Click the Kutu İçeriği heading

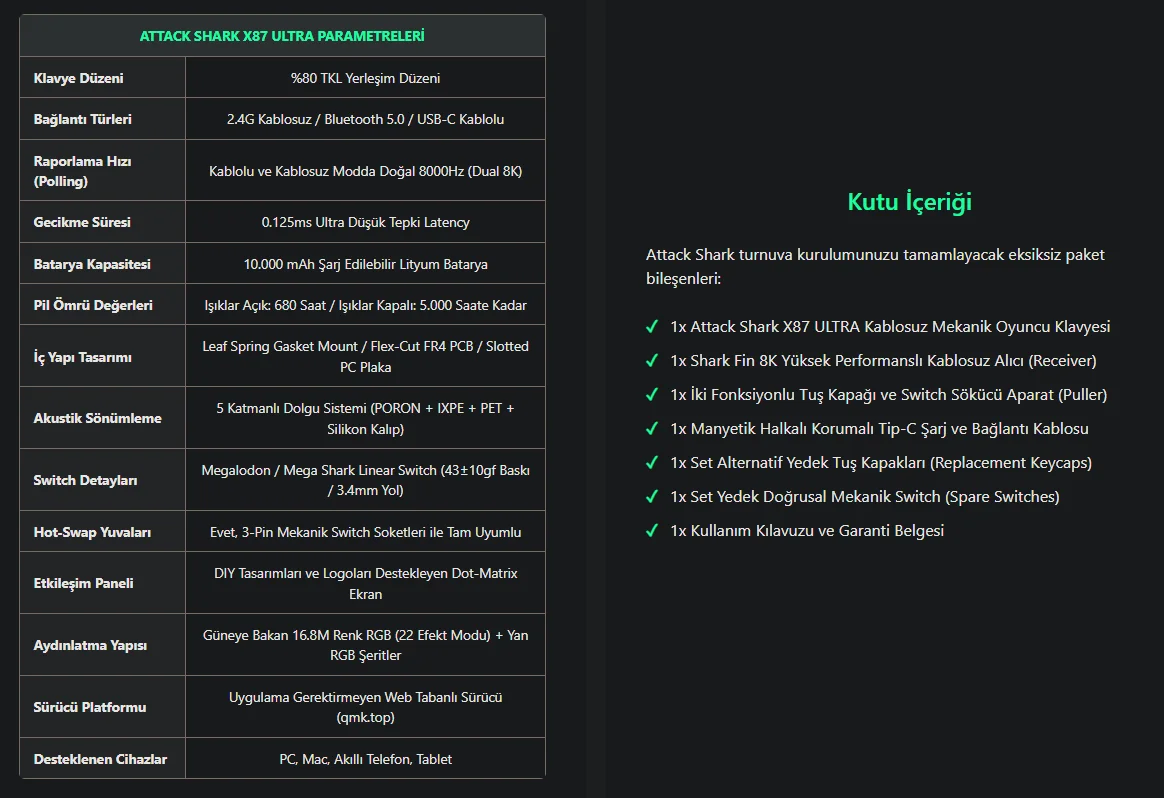point(909,202)
